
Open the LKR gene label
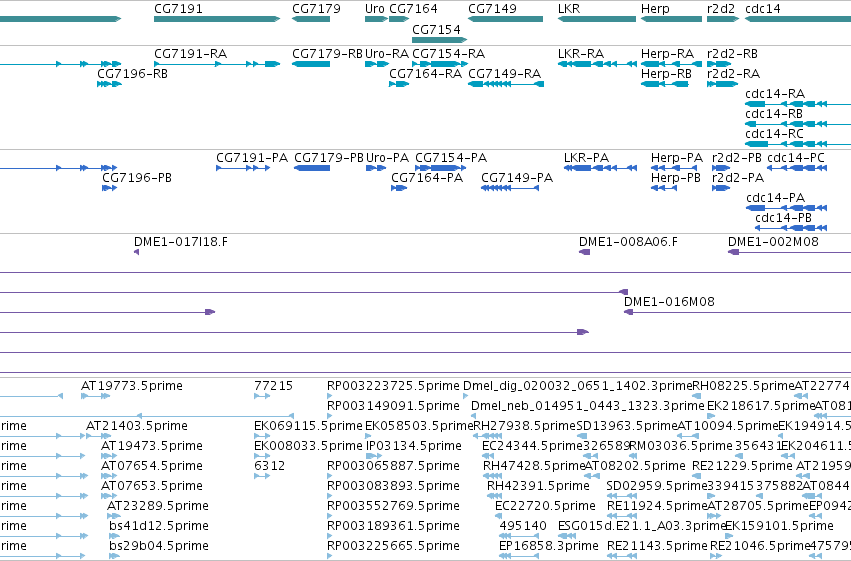tap(569, 9)
